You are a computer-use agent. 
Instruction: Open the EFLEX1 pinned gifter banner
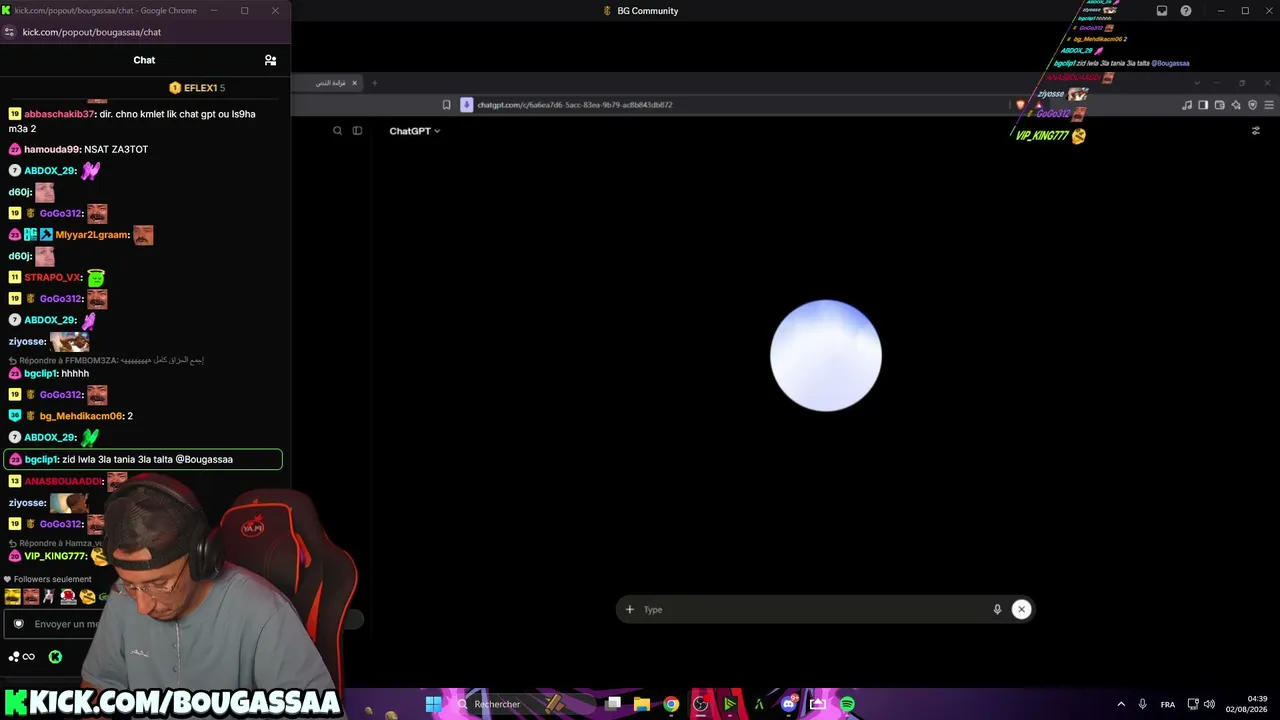(198, 88)
